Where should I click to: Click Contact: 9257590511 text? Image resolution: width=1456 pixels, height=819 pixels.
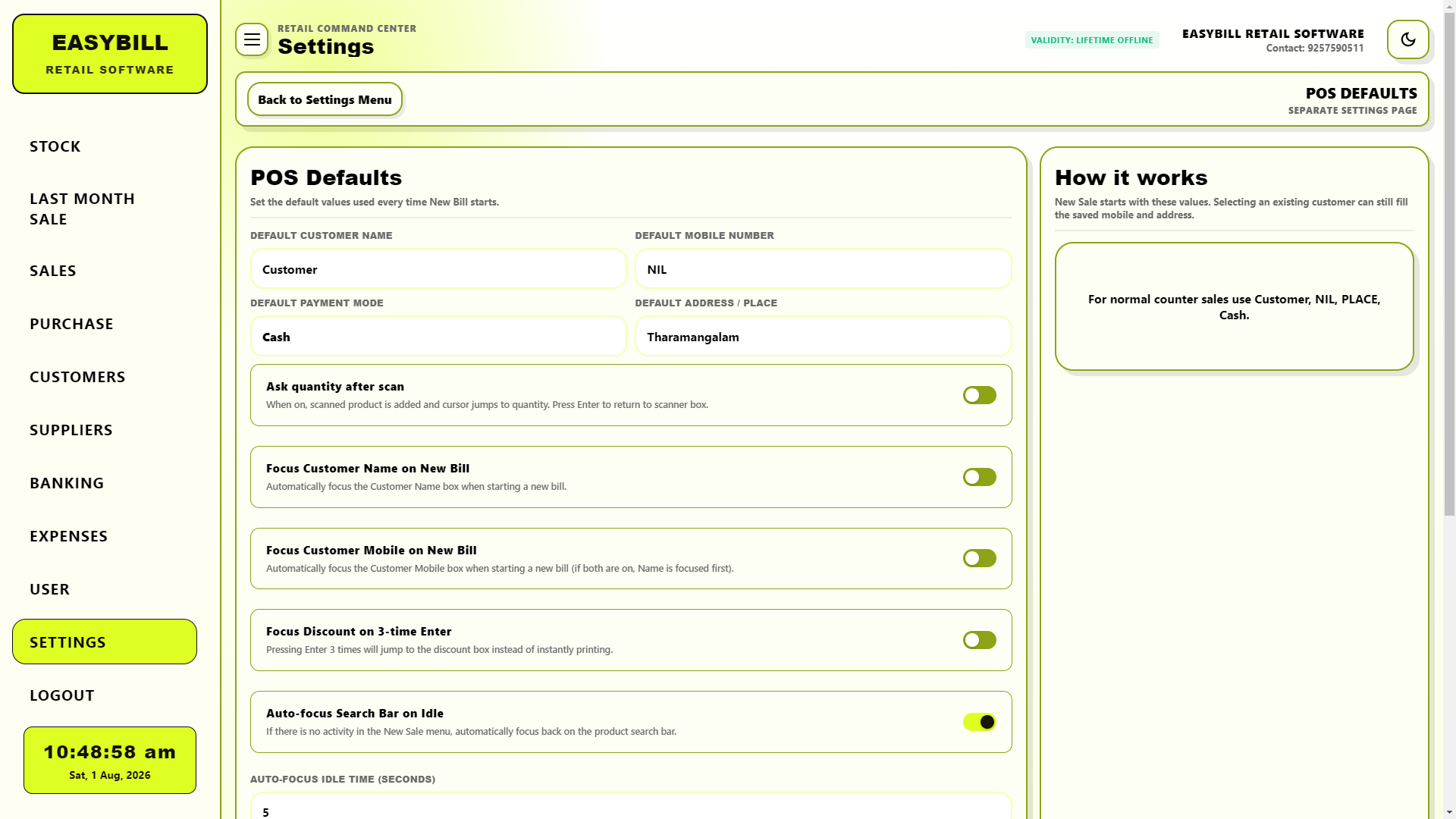pyautogui.click(x=1315, y=48)
